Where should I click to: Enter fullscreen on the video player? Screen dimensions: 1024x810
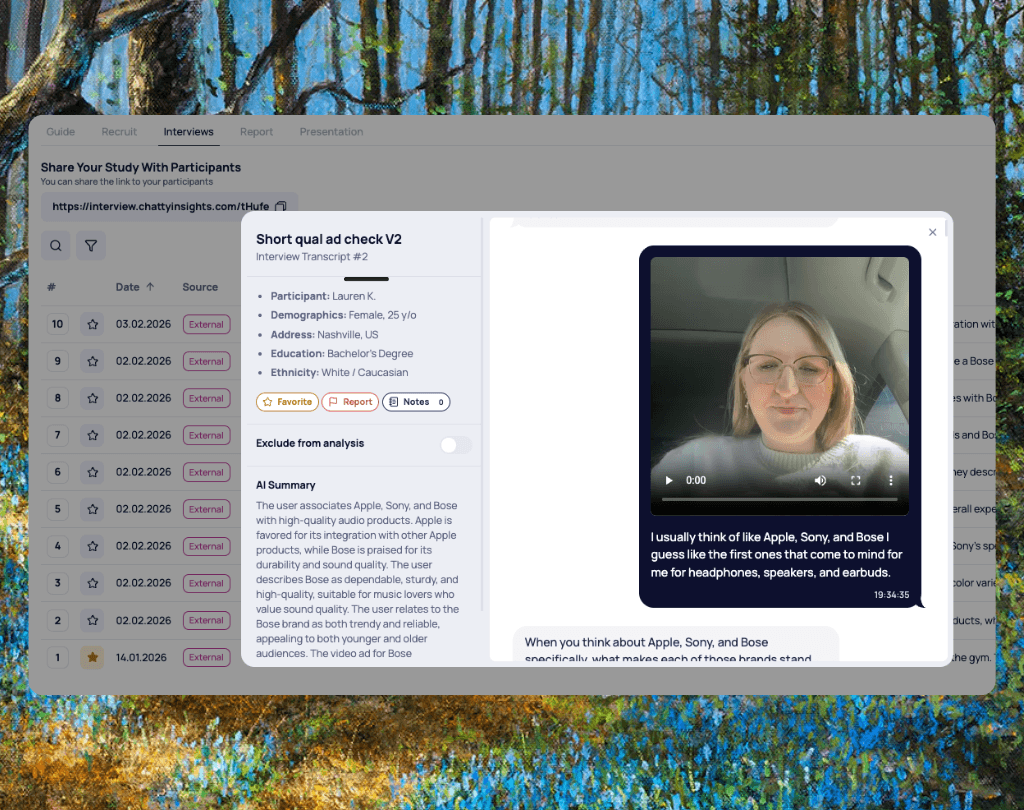[855, 480]
